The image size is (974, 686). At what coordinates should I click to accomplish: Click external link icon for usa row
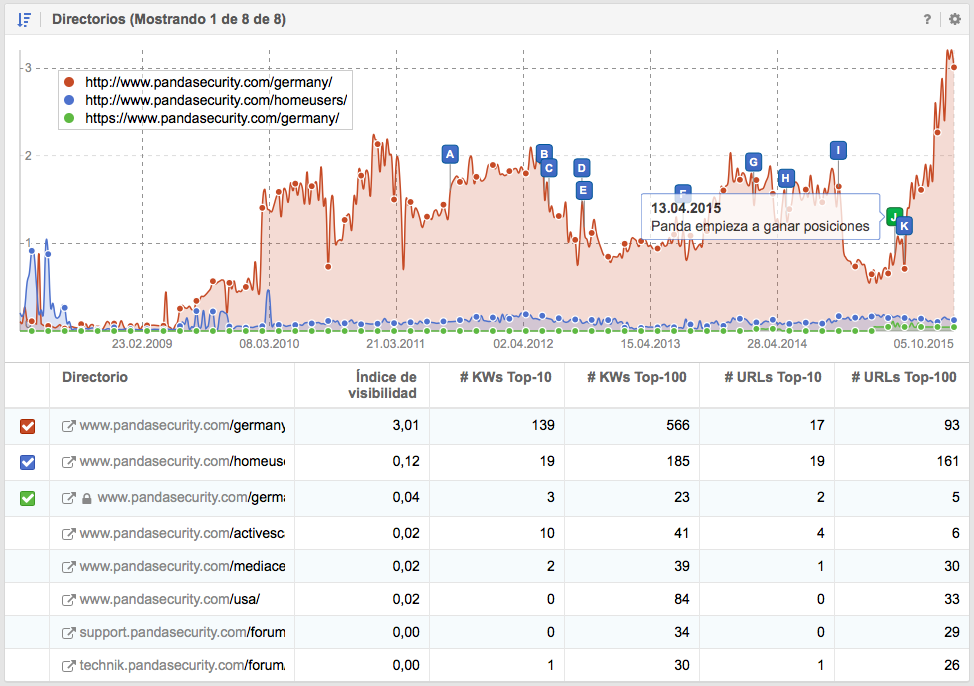pyautogui.click(x=69, y=599)
